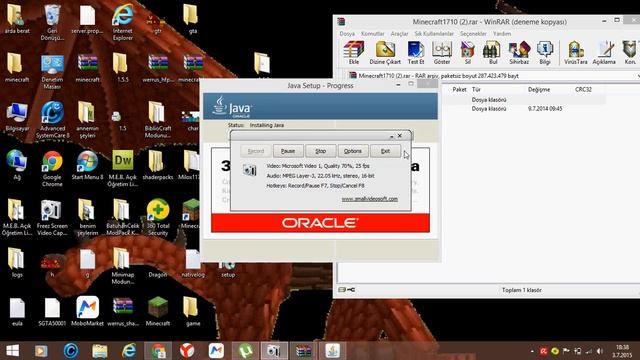Select the Minimap Modun folder on the desktop
This screenshot has height=360, width=640.
point(122,266)
